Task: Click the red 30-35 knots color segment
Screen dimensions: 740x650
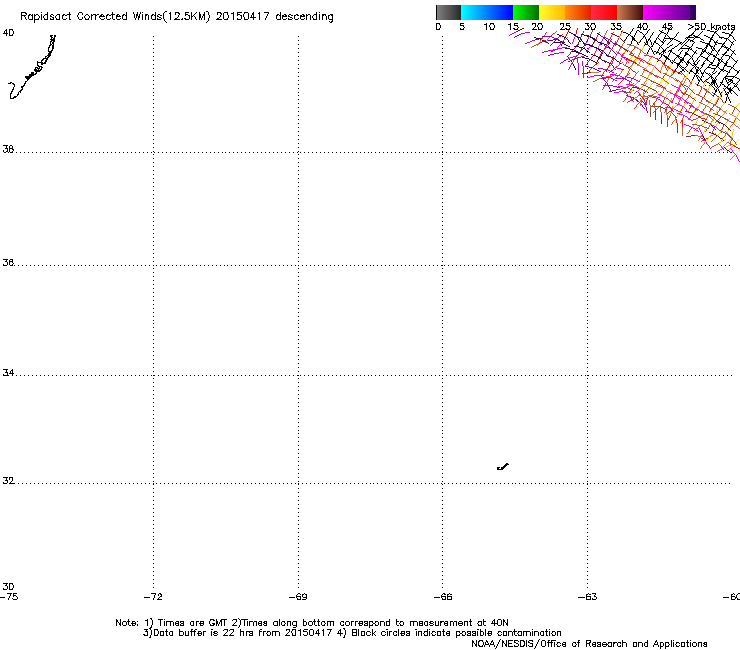Action: click(x=604, y=12)
